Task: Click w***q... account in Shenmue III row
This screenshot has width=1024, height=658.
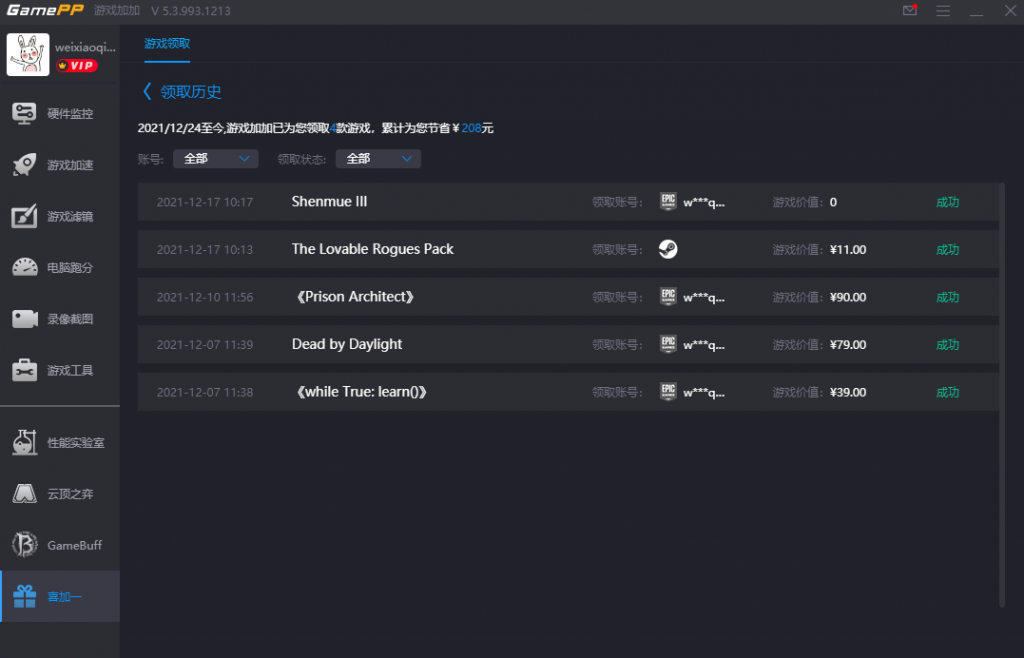Action: click(x=704, y=203)
